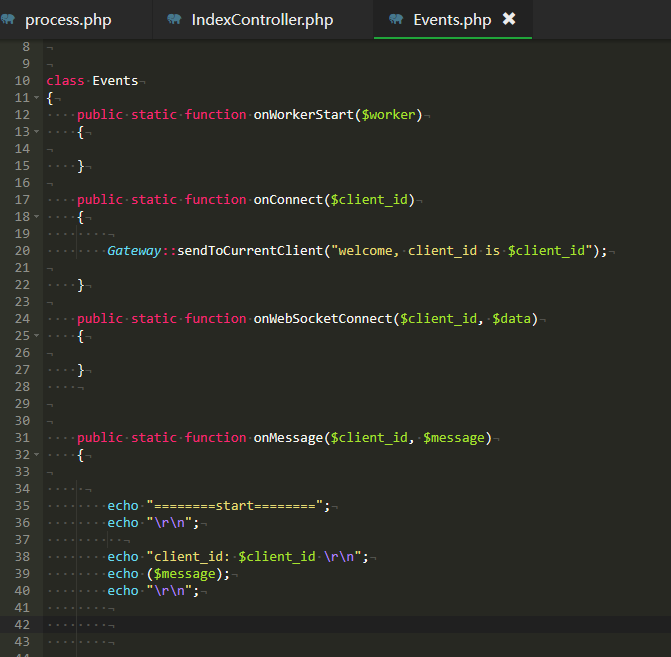The width and height of the screenshot is (671, 657).
Task: Click the onMessage function name
Action: pos(288,438)
